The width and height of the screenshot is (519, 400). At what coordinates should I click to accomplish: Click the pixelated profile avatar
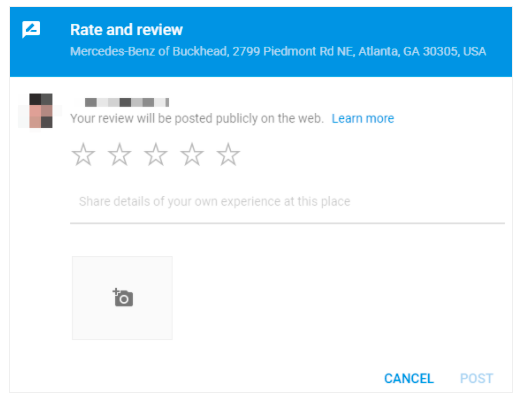click(41, 111)
